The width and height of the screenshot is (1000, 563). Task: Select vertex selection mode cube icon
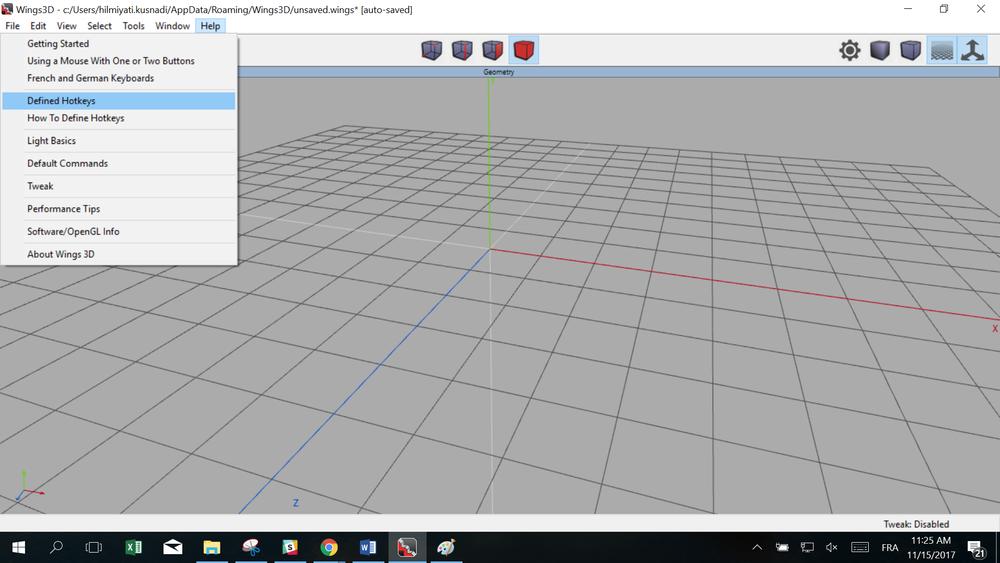pos(432,50)
